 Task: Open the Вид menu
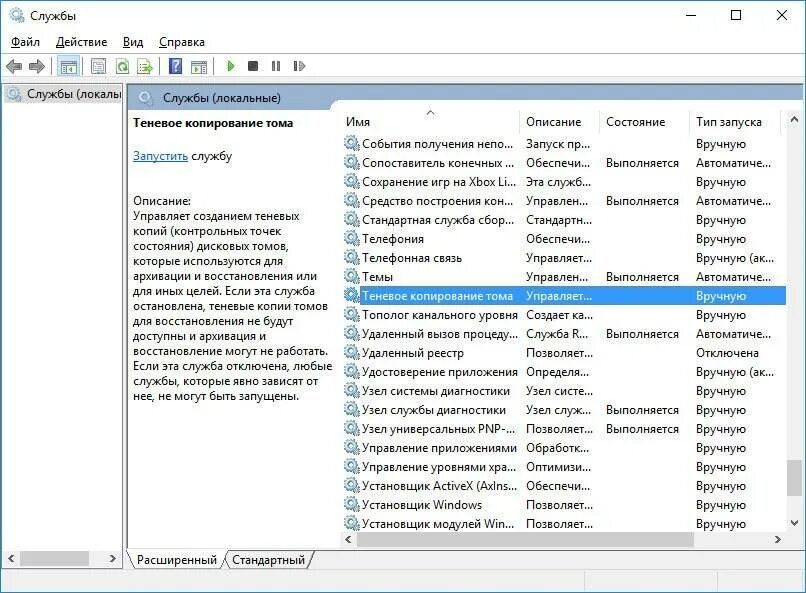click(x=133, y=42)
